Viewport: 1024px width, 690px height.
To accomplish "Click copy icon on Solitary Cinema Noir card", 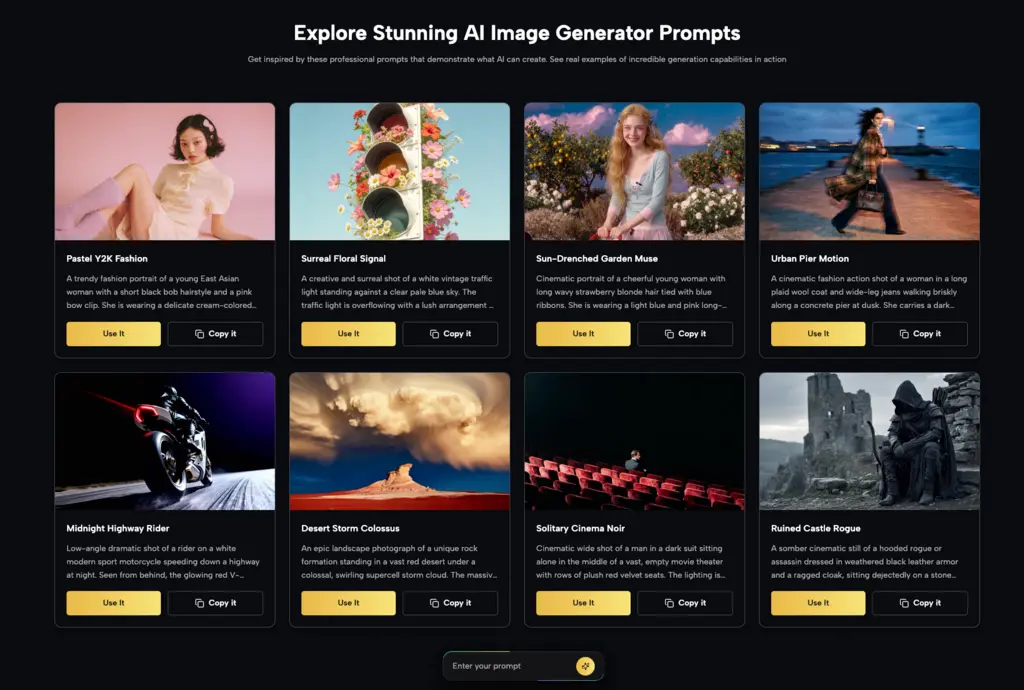I will coord(669,603).
